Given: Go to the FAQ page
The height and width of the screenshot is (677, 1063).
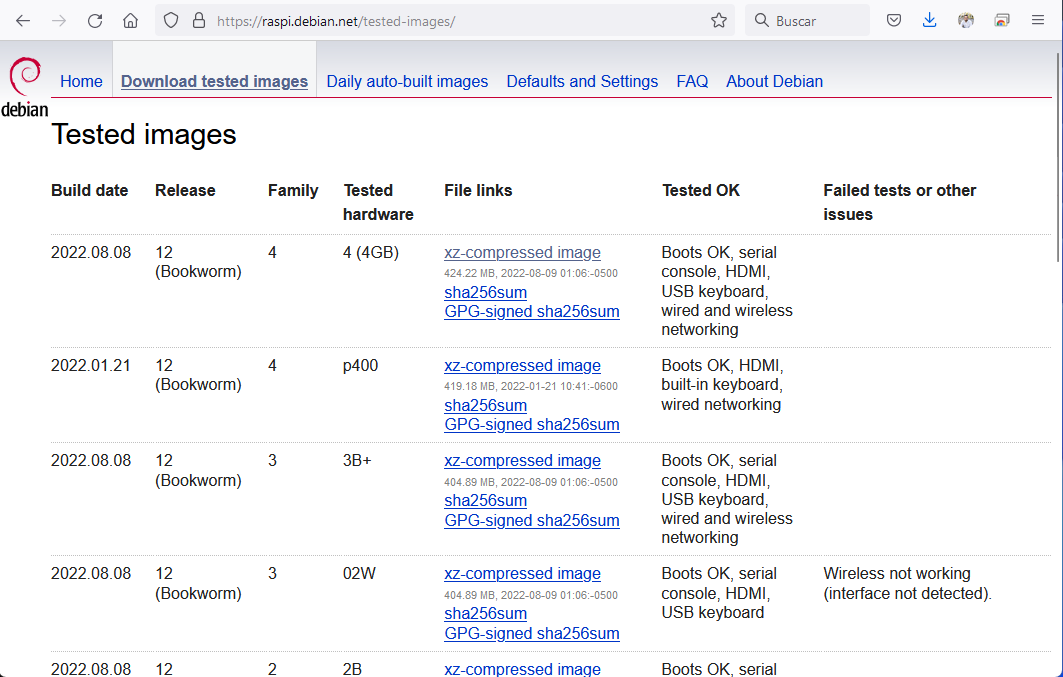Looking at the screenshot, I should pos(692,82).
